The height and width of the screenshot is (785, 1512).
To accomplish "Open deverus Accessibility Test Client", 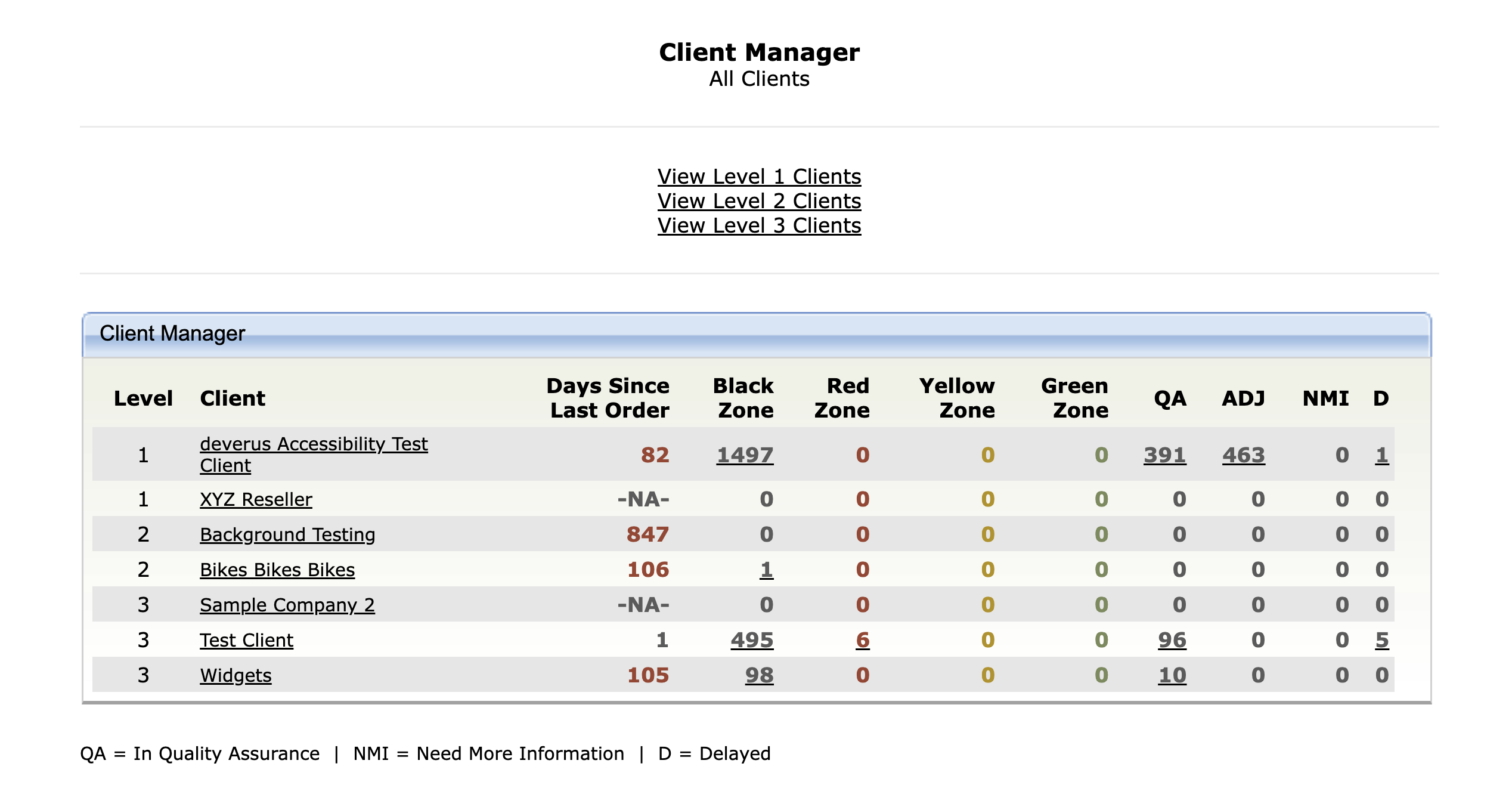I will [314, 455].
